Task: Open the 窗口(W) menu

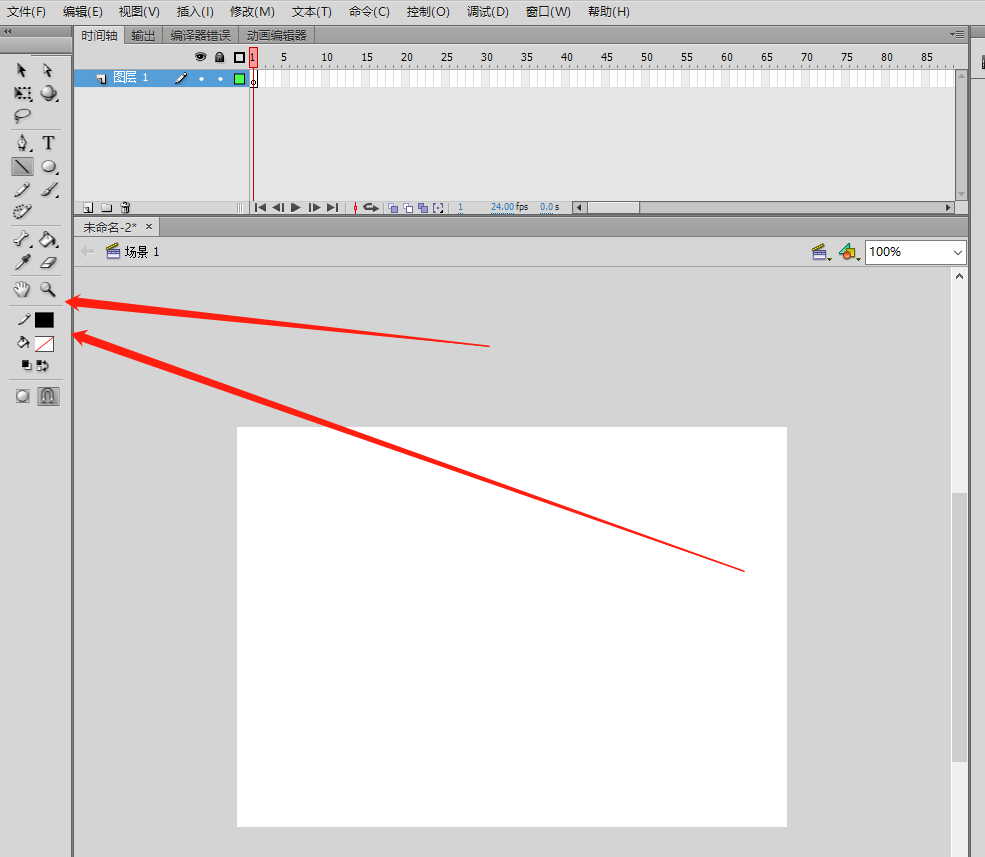Action: click(x=548, y=12)
